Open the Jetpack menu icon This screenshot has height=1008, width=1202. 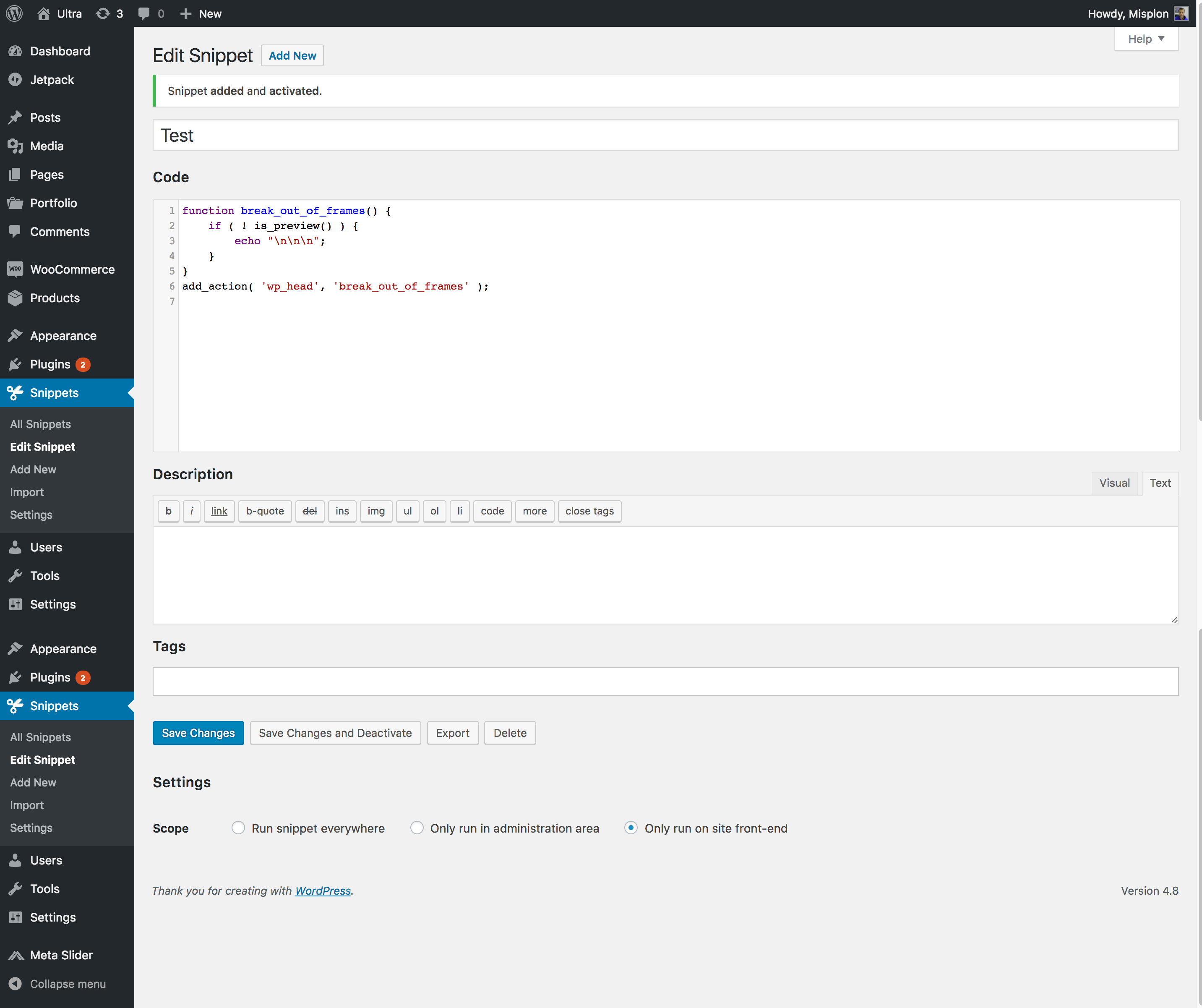click(x=16, y=80)
